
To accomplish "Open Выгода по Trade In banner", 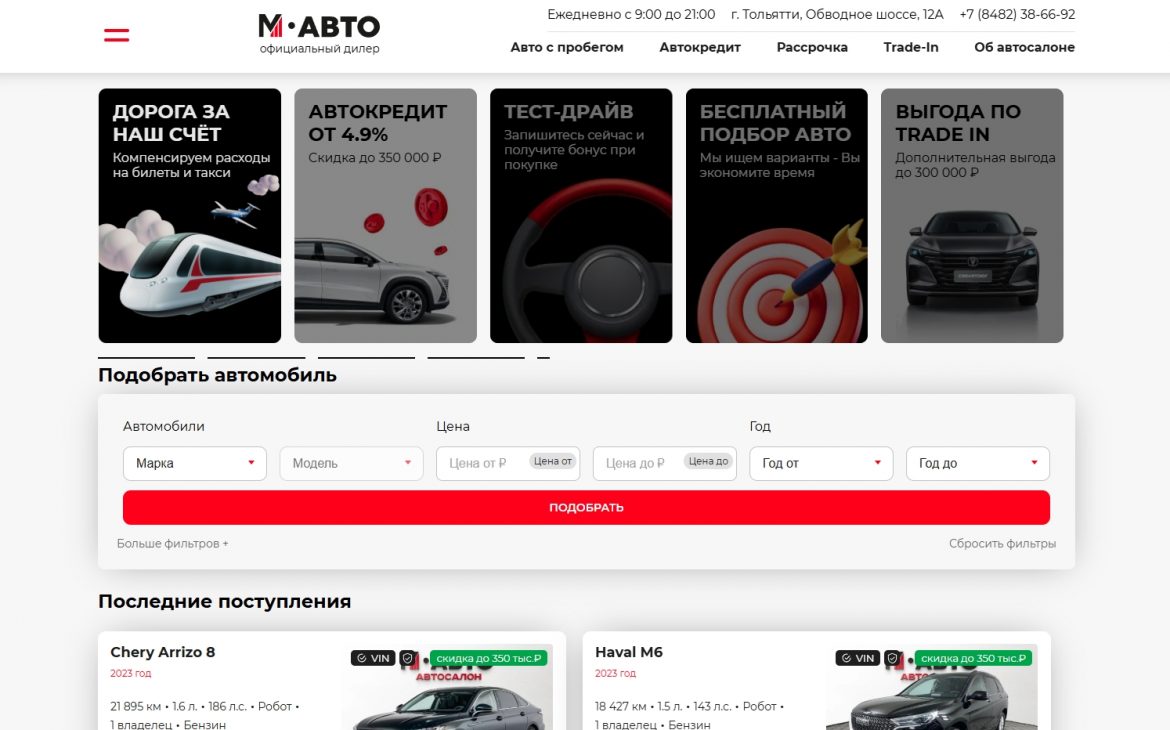I will [972, 216].
